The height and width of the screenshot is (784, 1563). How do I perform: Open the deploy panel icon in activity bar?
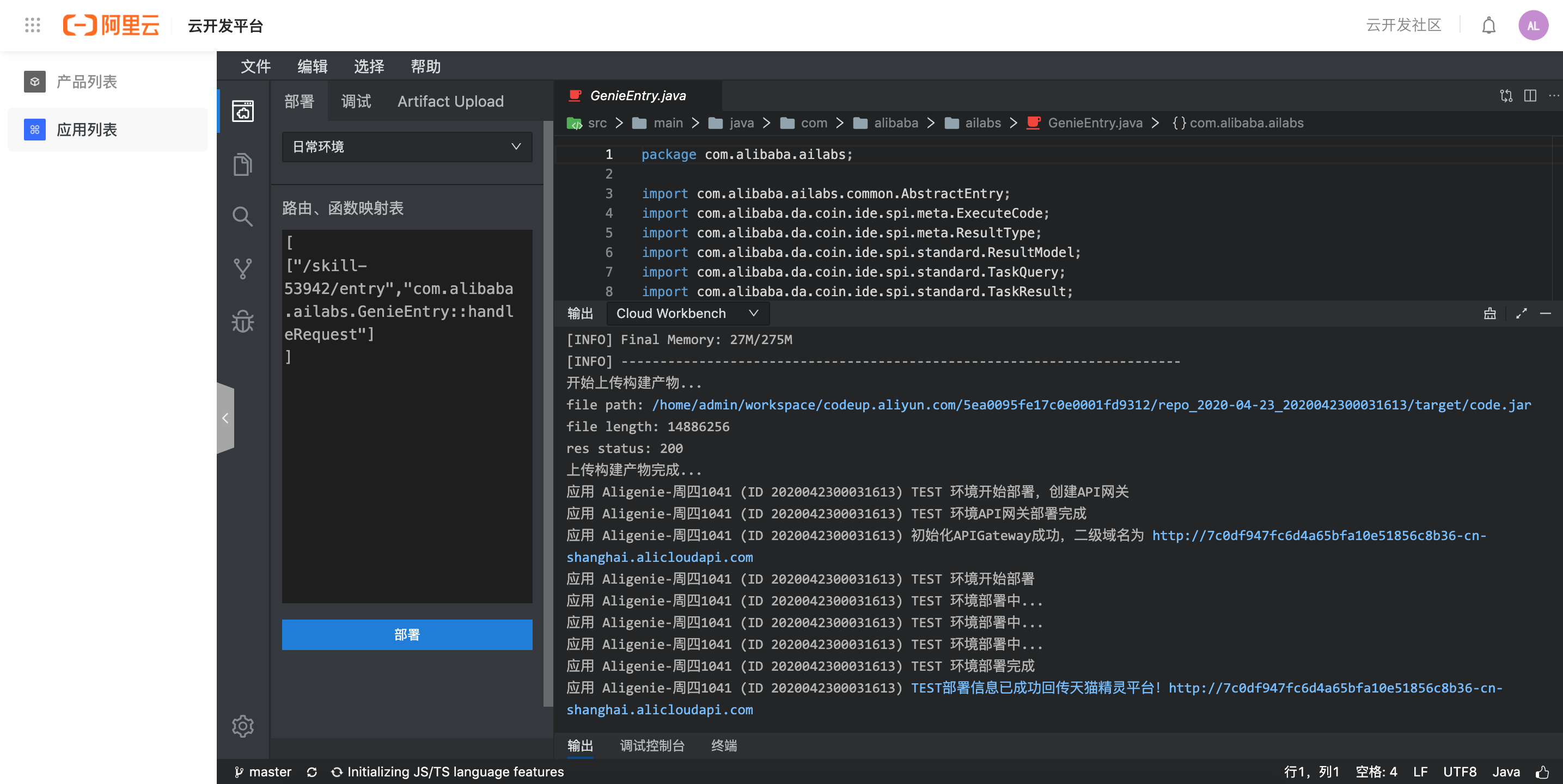(x=243, y=111)
